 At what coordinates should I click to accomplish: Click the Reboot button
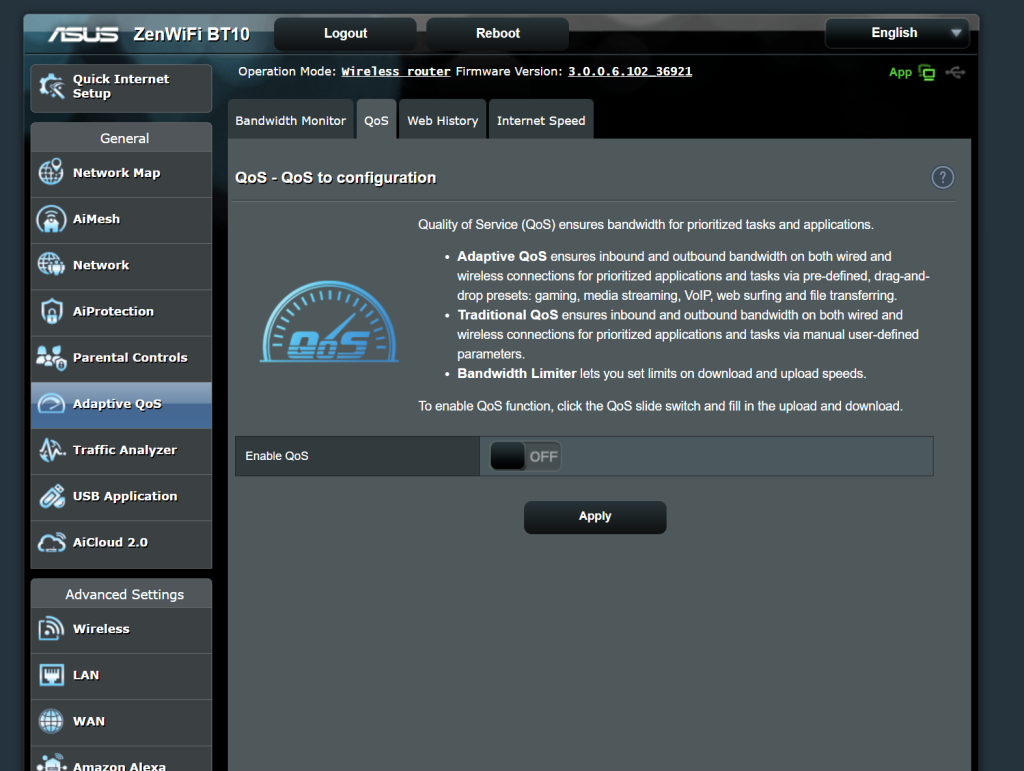[x=497, y=34]
